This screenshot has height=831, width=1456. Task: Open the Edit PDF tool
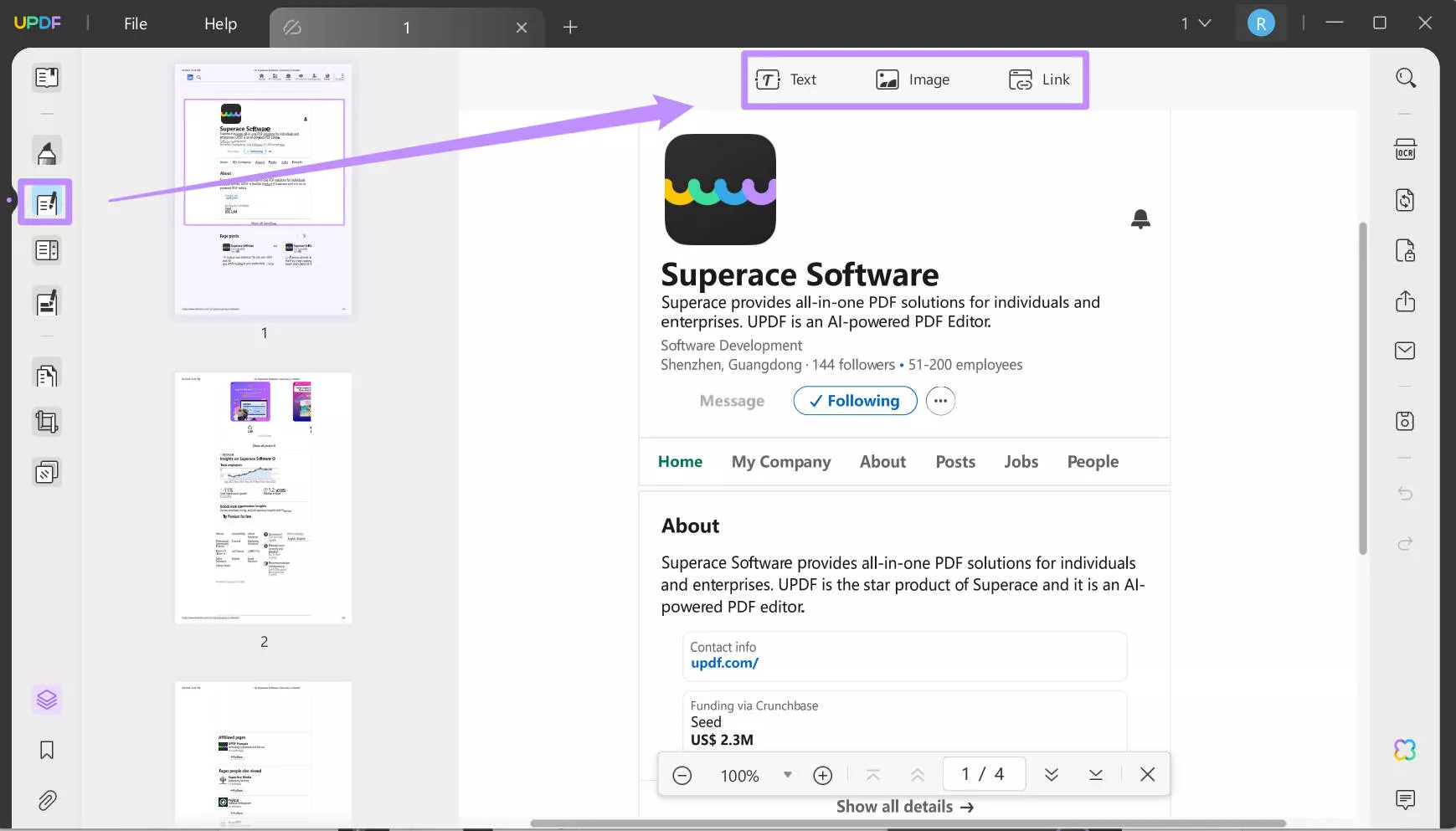coord(47,202)
